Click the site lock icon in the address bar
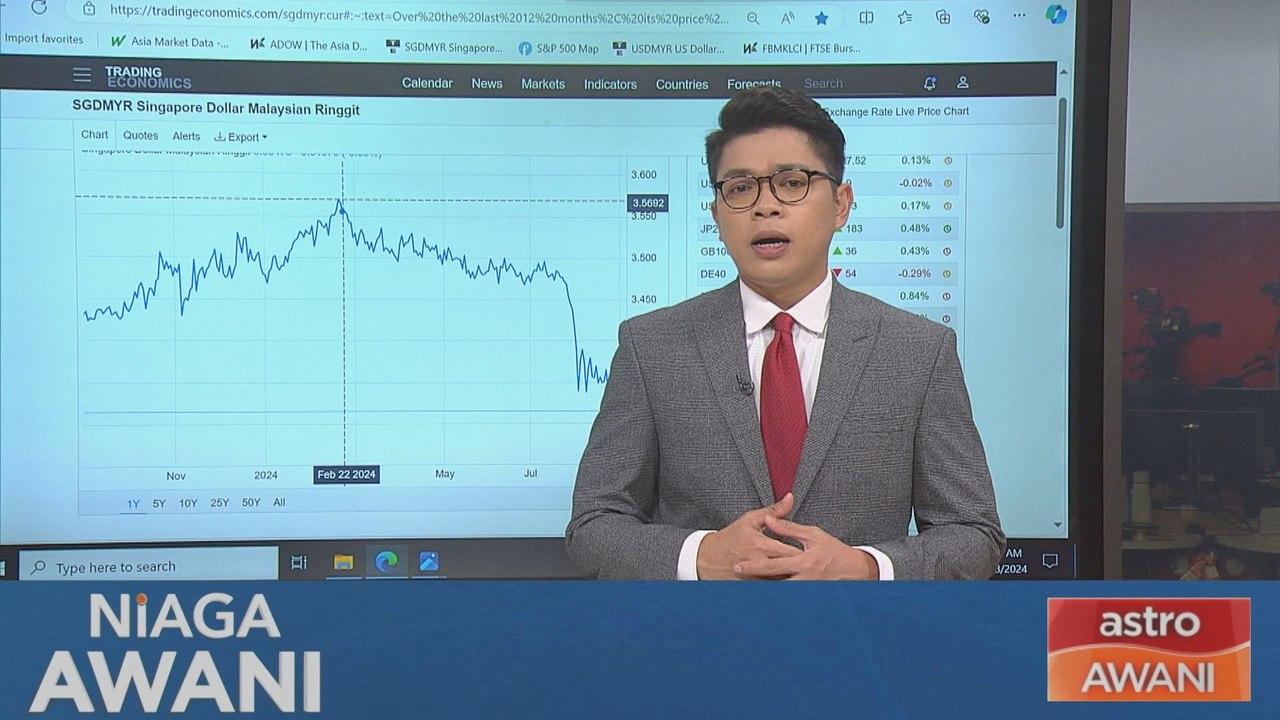1280x720 pixels. pyautogui.click(x=89, y=9)
